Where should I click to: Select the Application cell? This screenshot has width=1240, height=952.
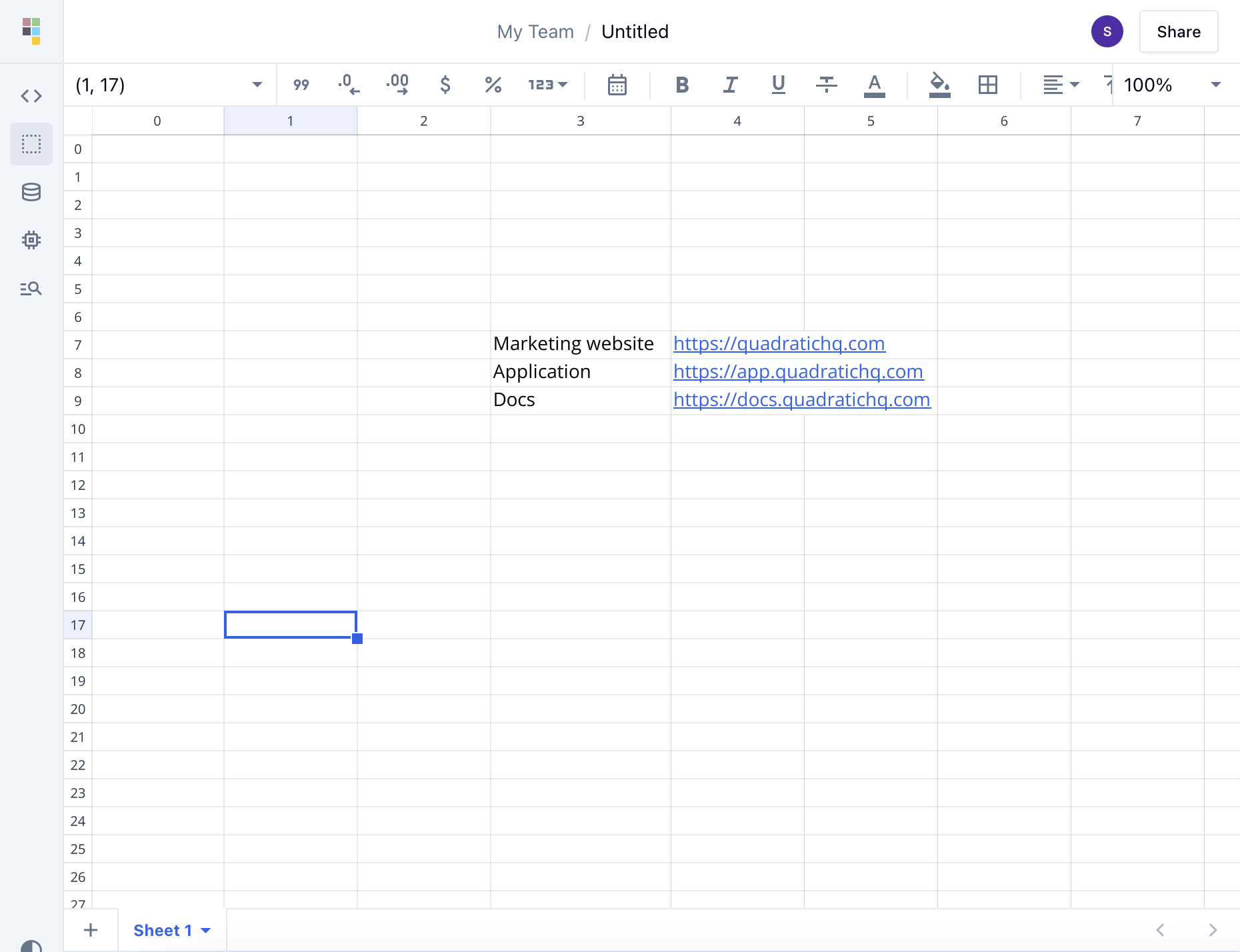coord(581,373)
